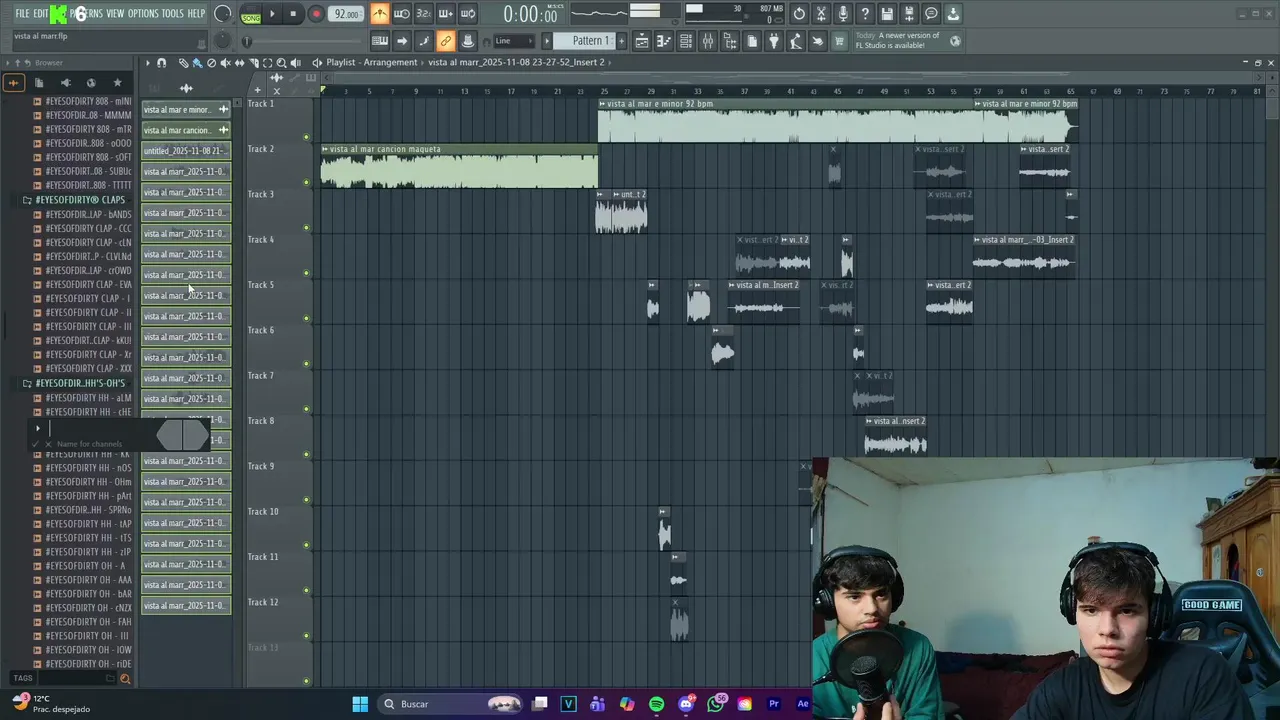Screen dimensions: 1280x720
Task: Click the tempo field showing 92.000
Action: coord(346,14)
